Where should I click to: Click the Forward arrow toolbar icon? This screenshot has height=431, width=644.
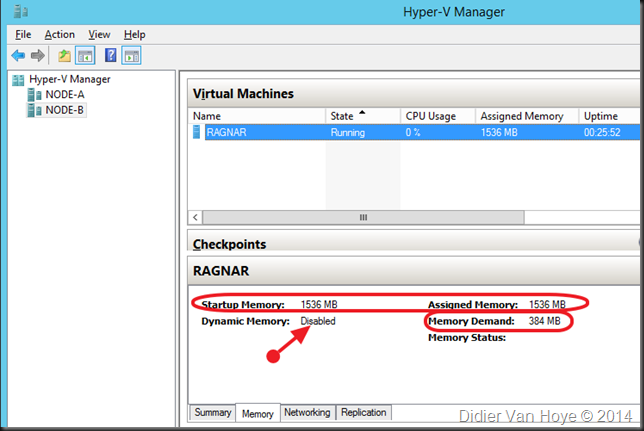click(38, 55)
